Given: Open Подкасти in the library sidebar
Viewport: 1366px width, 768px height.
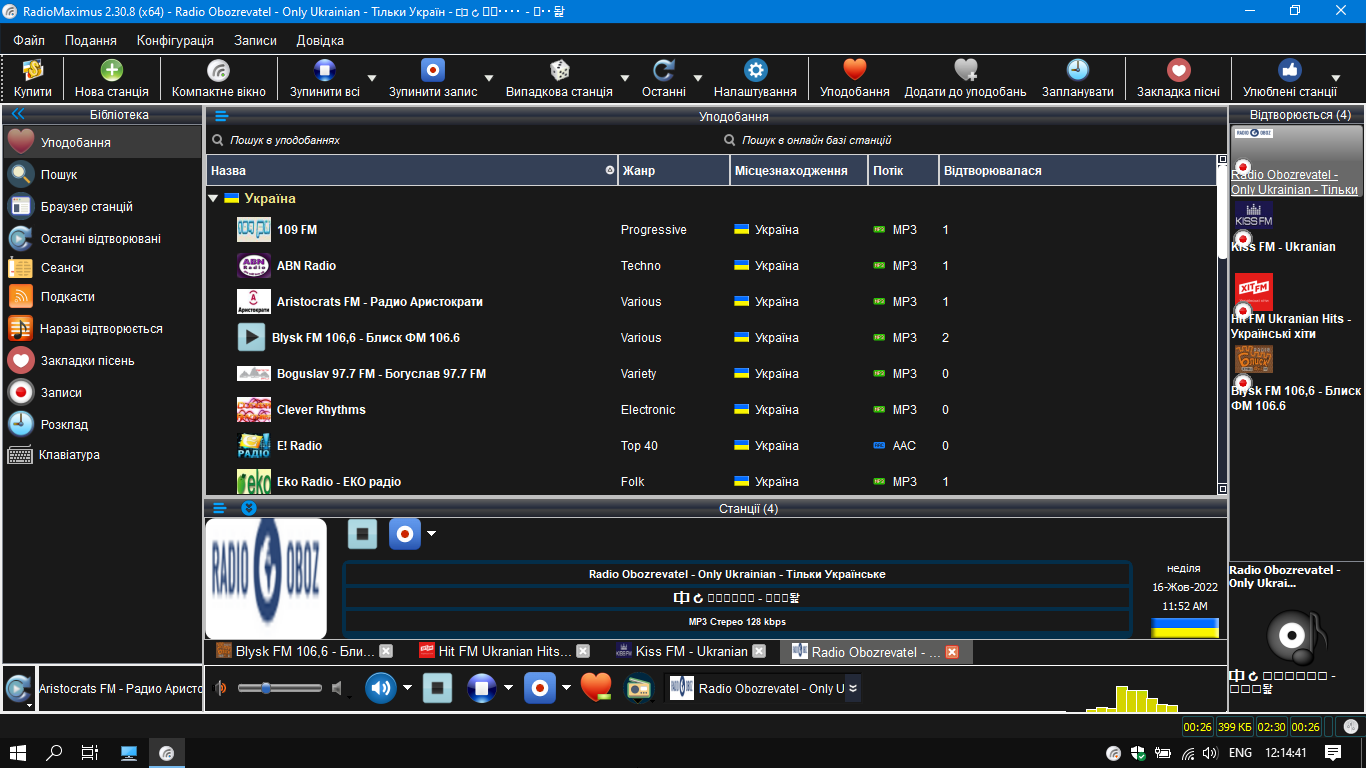Looking at the screenshot, I should click(x=102, y=297).
